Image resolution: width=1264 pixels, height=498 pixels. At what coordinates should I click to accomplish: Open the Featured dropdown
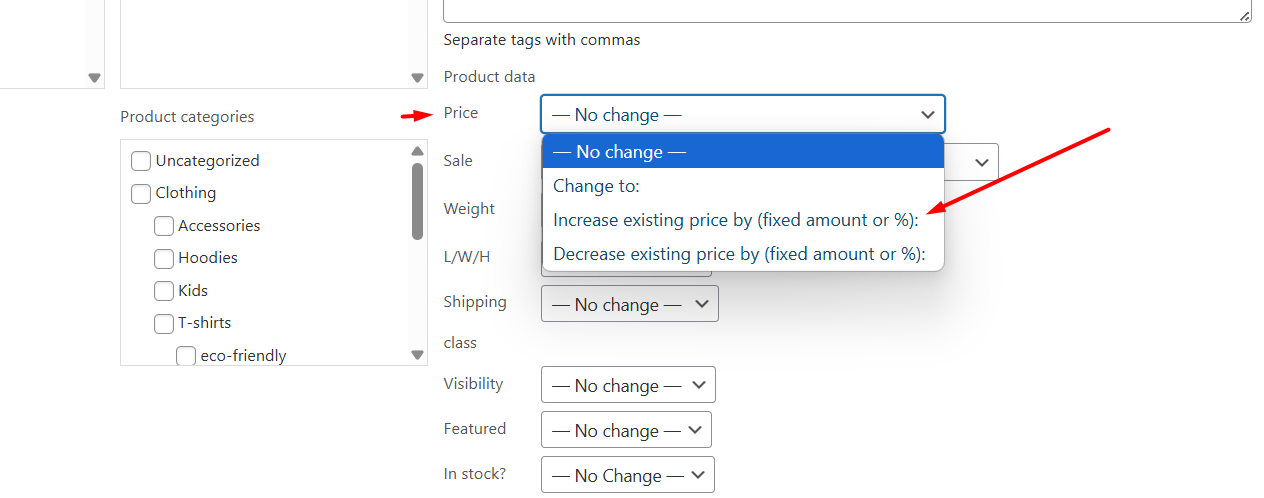(626, 430)
